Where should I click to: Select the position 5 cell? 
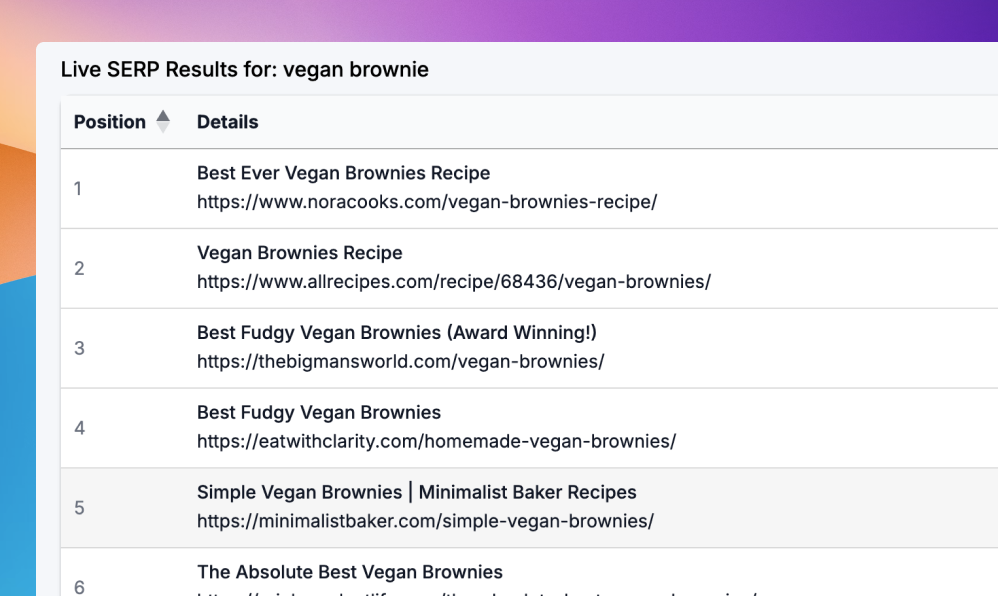click(79, 508)
